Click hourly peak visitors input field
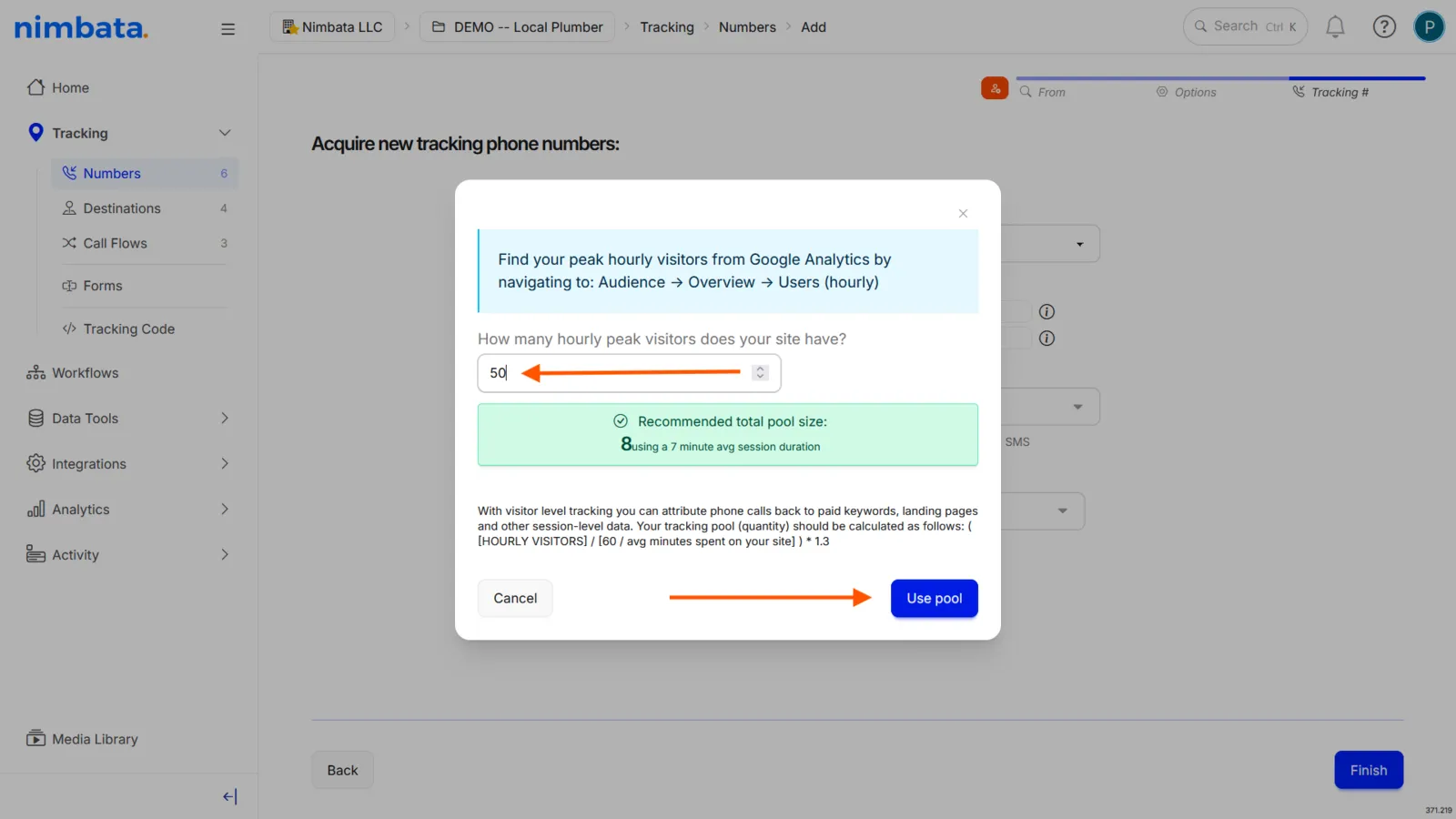 tap(629, 373)
